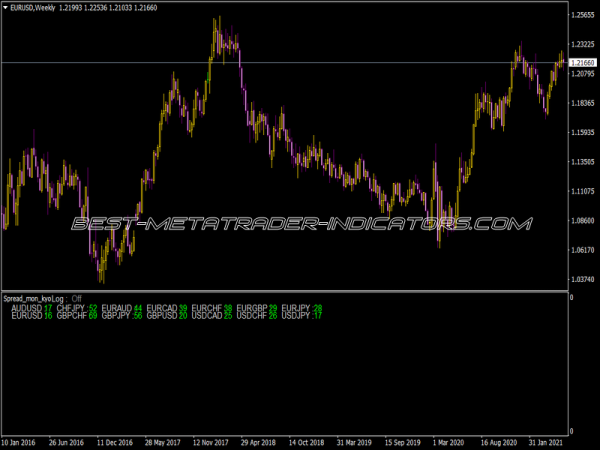Select USDCAD in the spread panel
This screenshot has width=600, height=450.
(x=207, y=316)
